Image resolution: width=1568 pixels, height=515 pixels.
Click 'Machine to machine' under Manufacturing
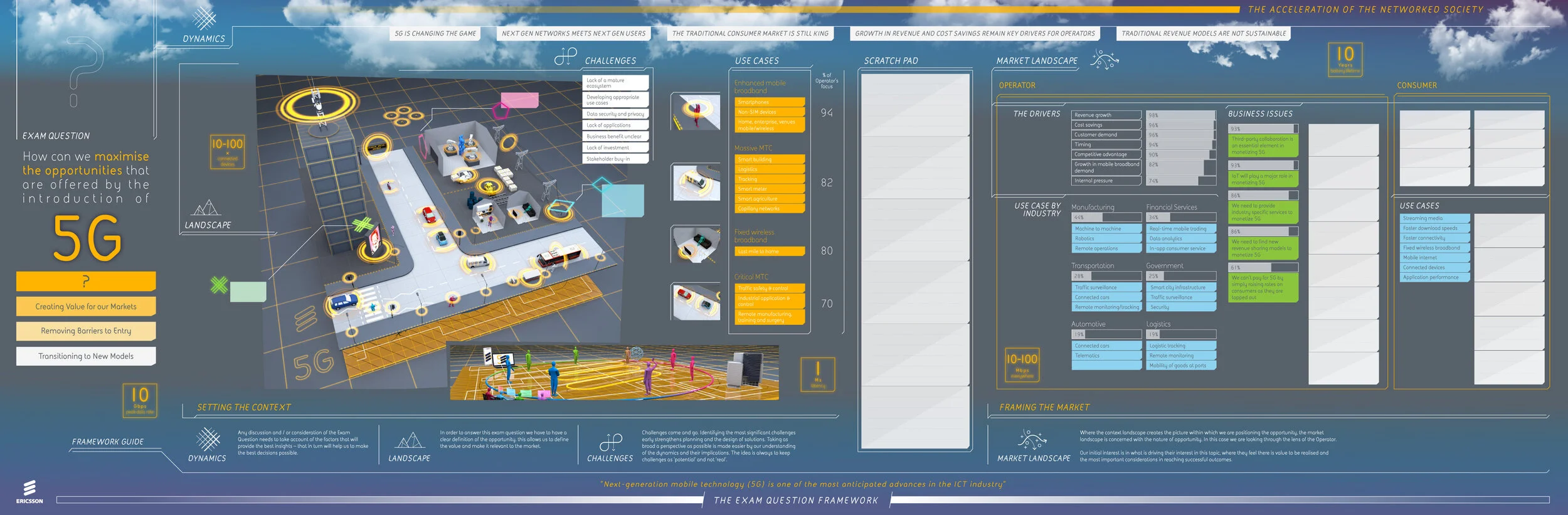click(1106, 229)
